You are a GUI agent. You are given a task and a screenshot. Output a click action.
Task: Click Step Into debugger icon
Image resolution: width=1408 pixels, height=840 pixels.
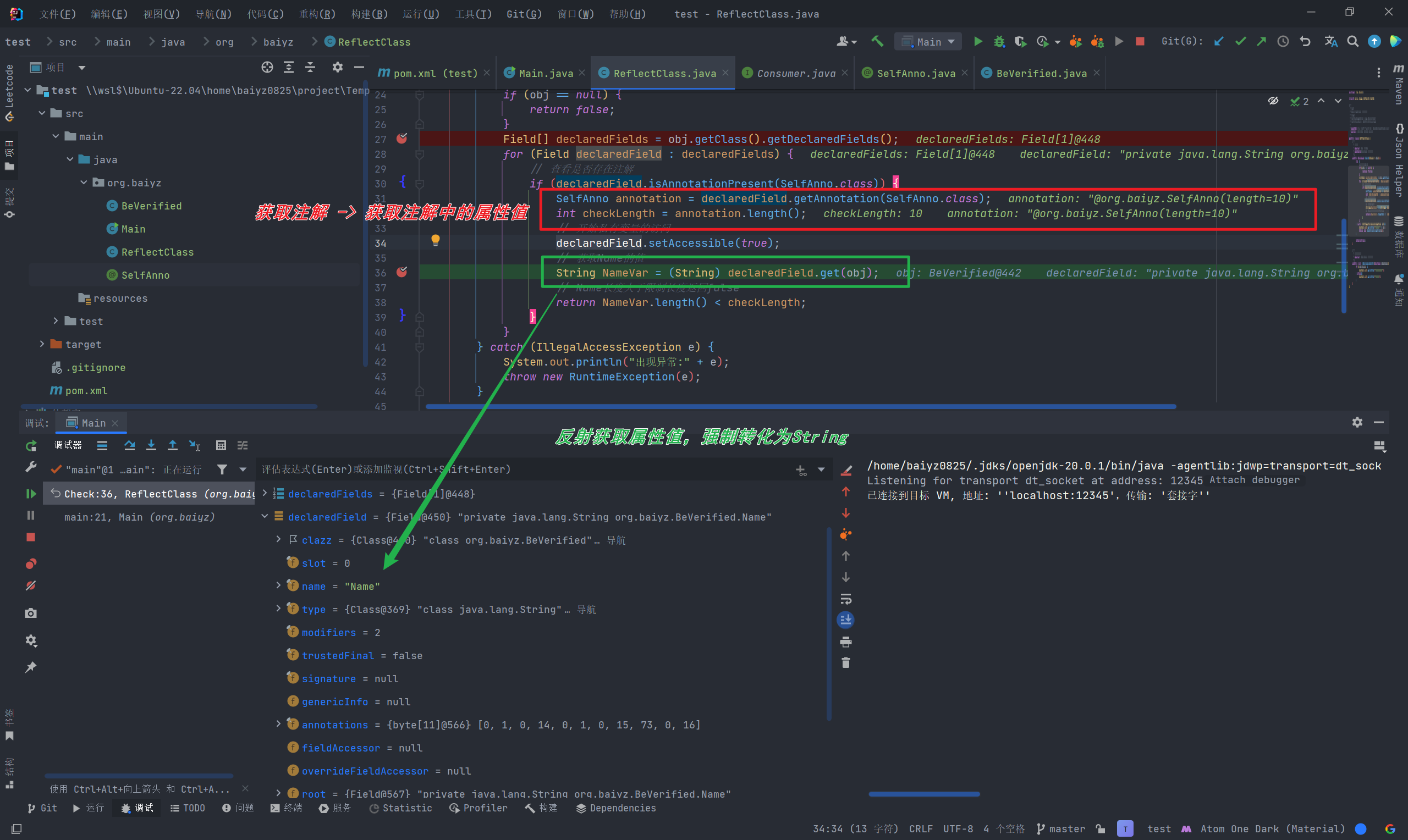tap(151, 445)
